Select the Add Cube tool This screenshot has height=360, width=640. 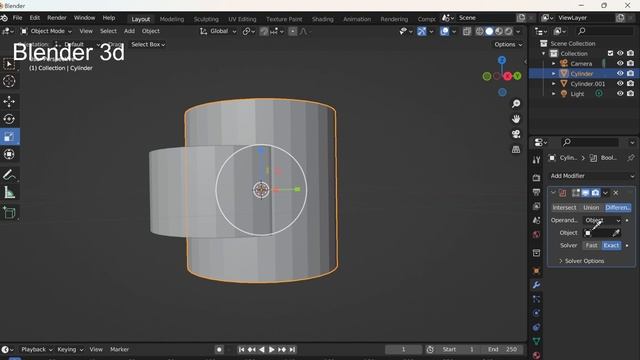point(9,213)
